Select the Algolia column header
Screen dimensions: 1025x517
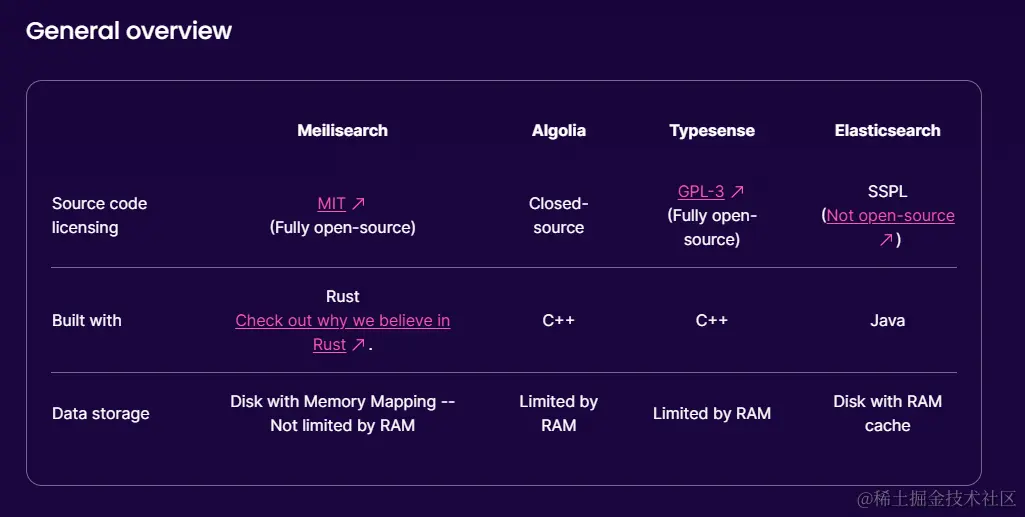(559, 131)
